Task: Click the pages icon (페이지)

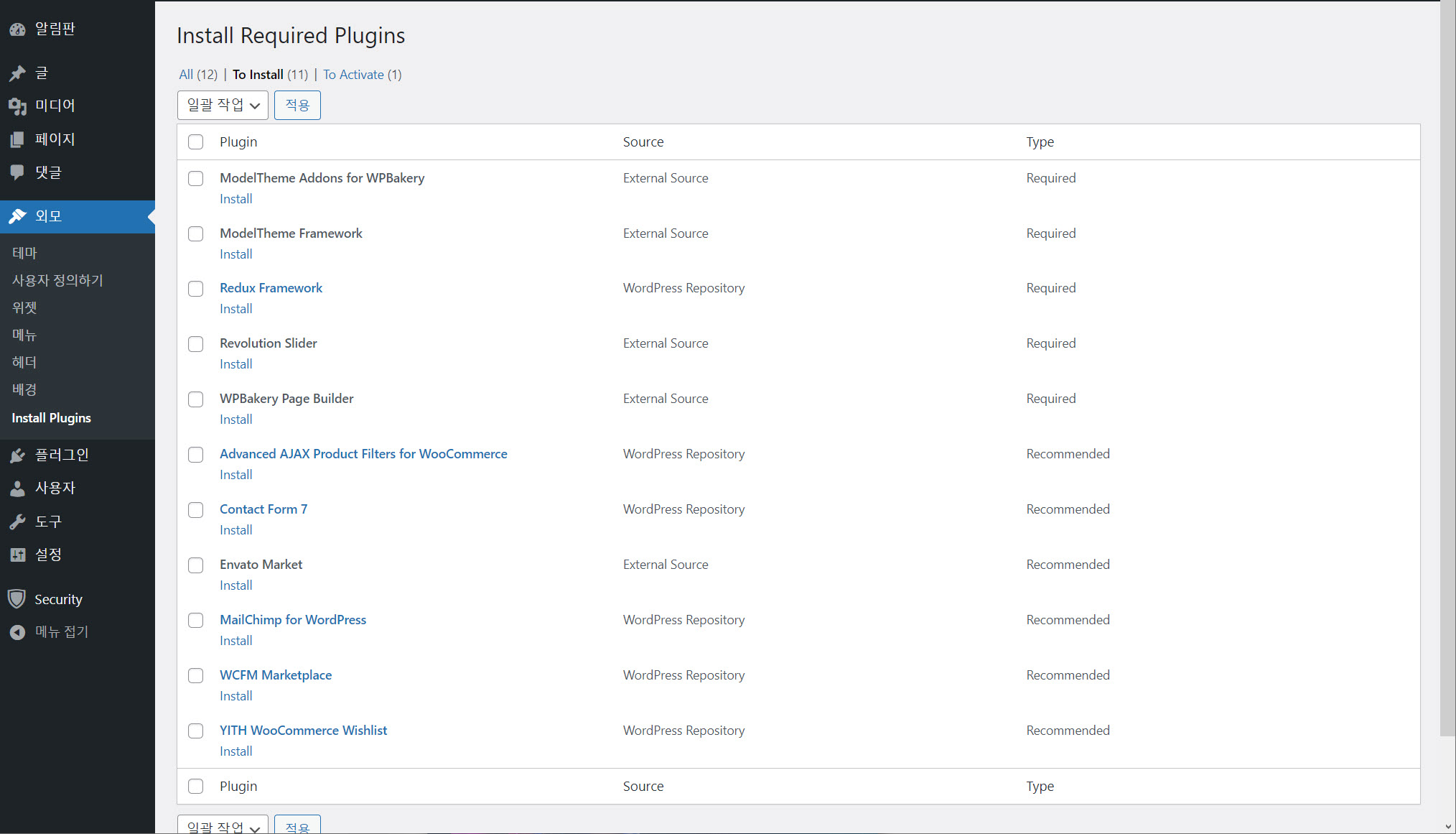Action: pyautogui.click(x=17, y=139)
